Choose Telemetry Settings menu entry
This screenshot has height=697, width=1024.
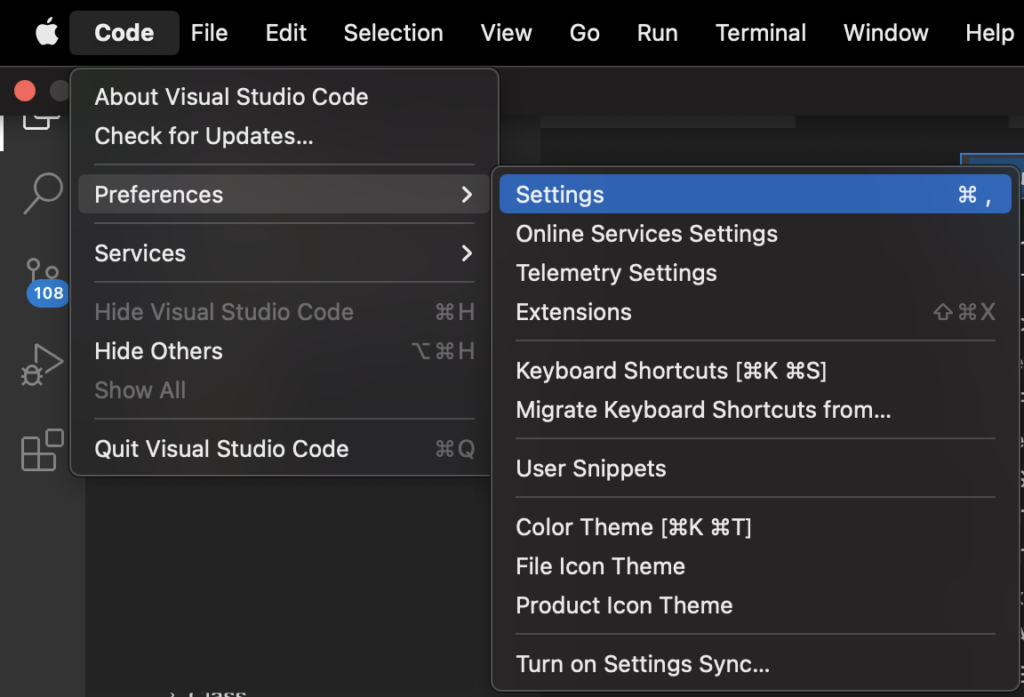616,273
